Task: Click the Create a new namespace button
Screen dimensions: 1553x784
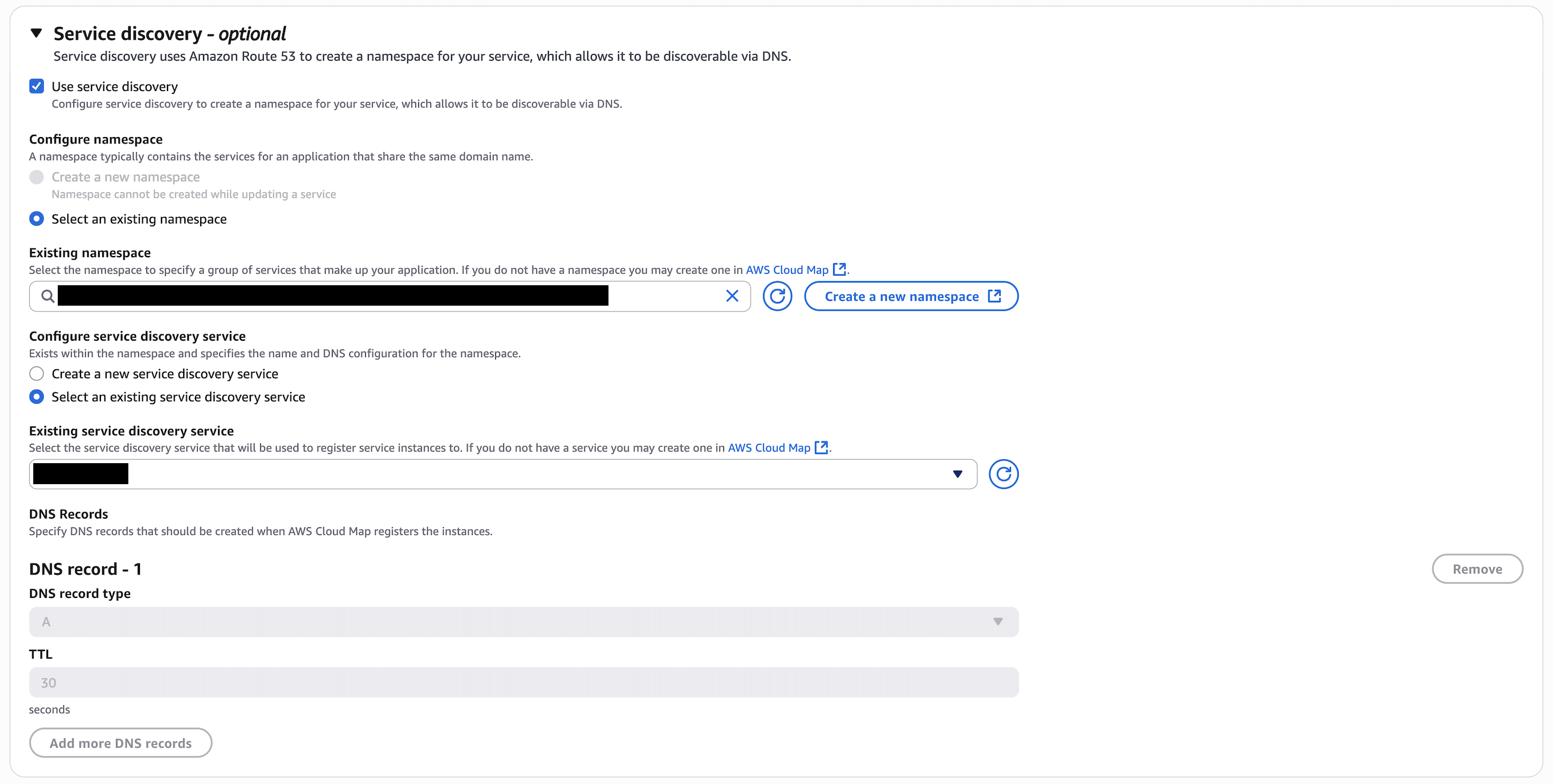Action: pos(911,296)
